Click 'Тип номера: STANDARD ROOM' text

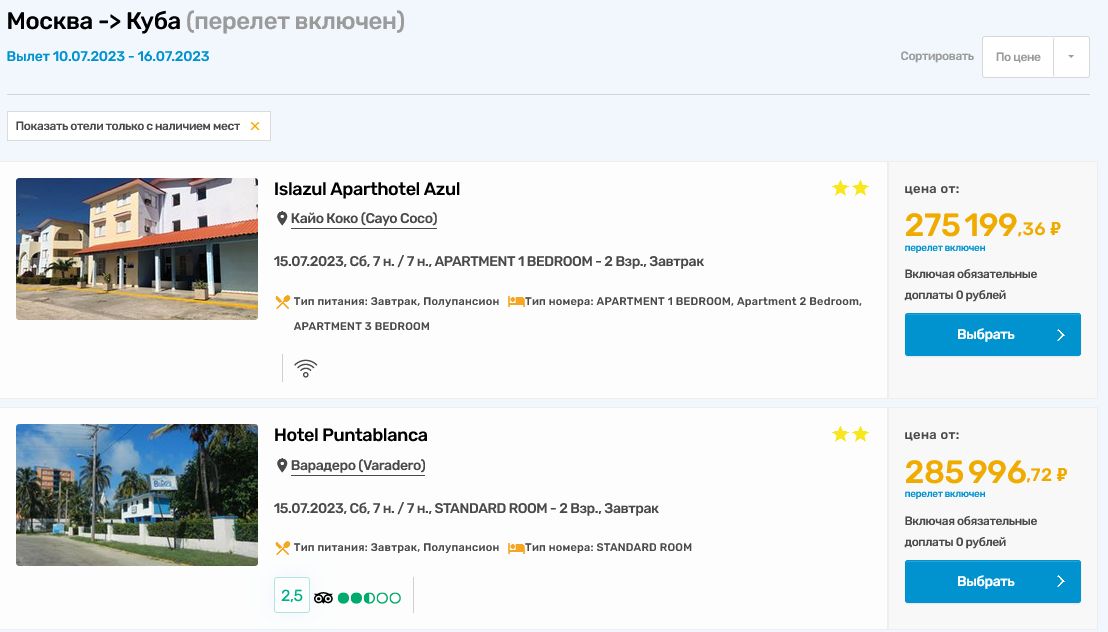pos(608,547)
